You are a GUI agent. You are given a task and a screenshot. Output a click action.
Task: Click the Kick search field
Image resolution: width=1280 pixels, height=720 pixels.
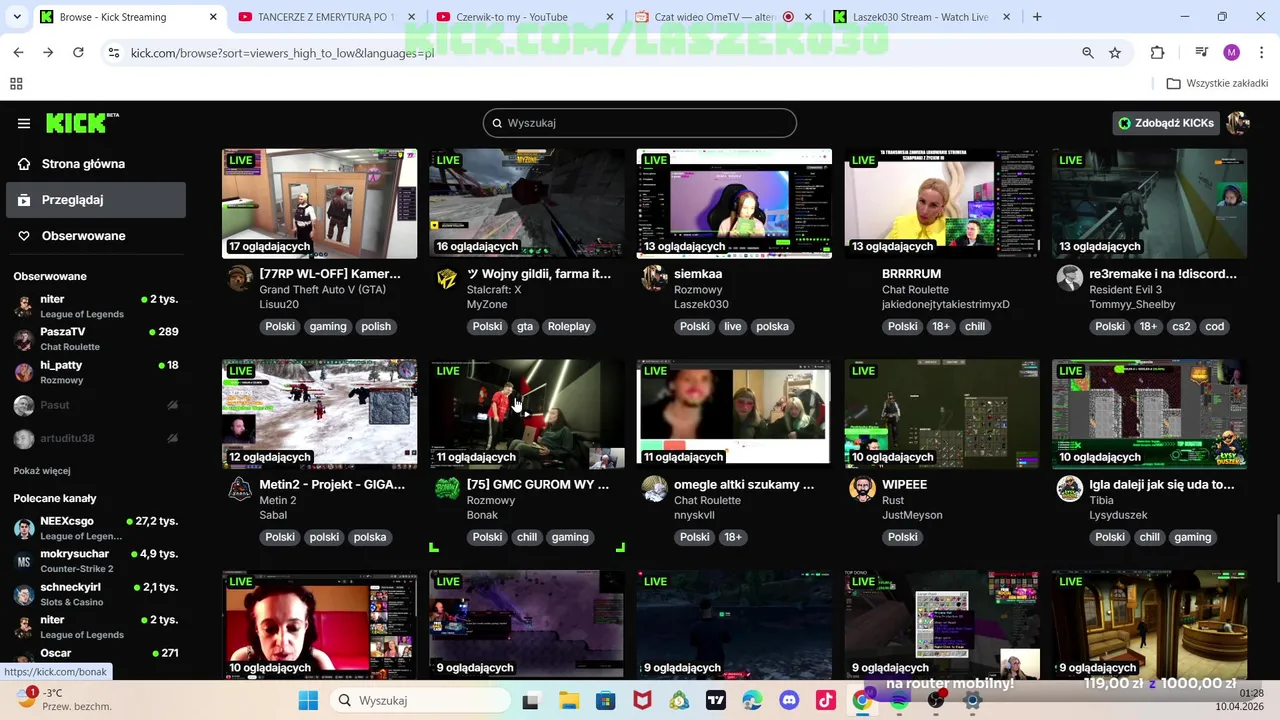tap(640, 123)
